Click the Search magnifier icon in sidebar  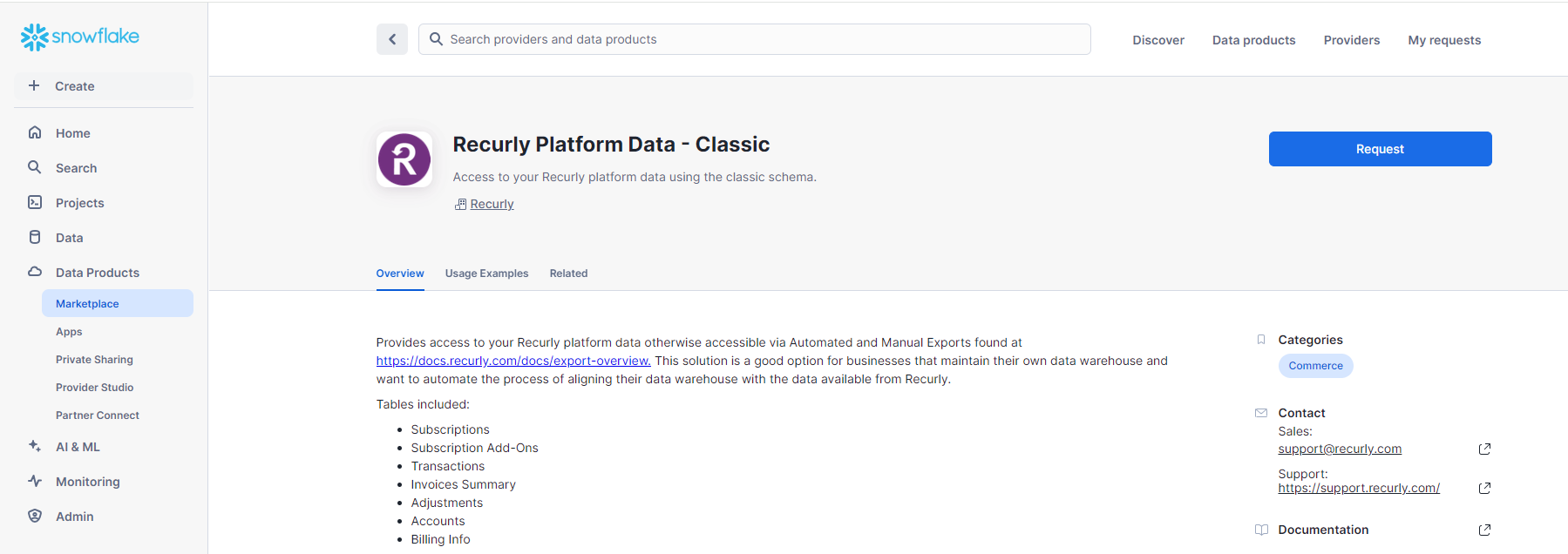35,167
